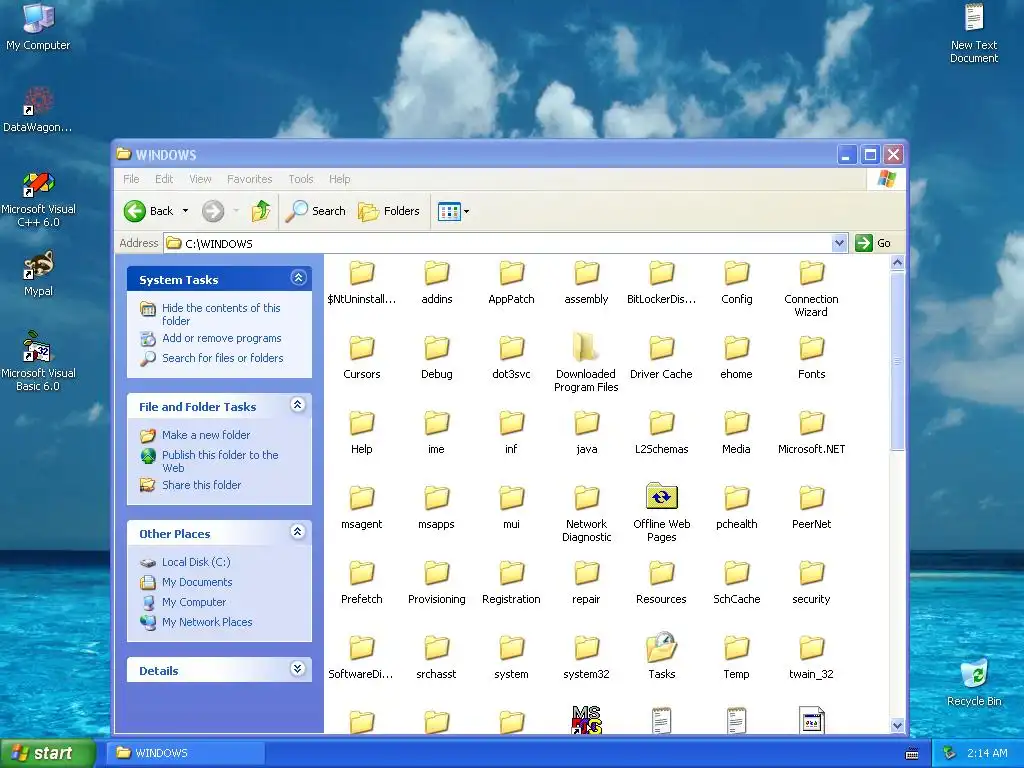1024x768 pixels.
Task: Click Publish this folder to the Web
Action: coord(220,461)
